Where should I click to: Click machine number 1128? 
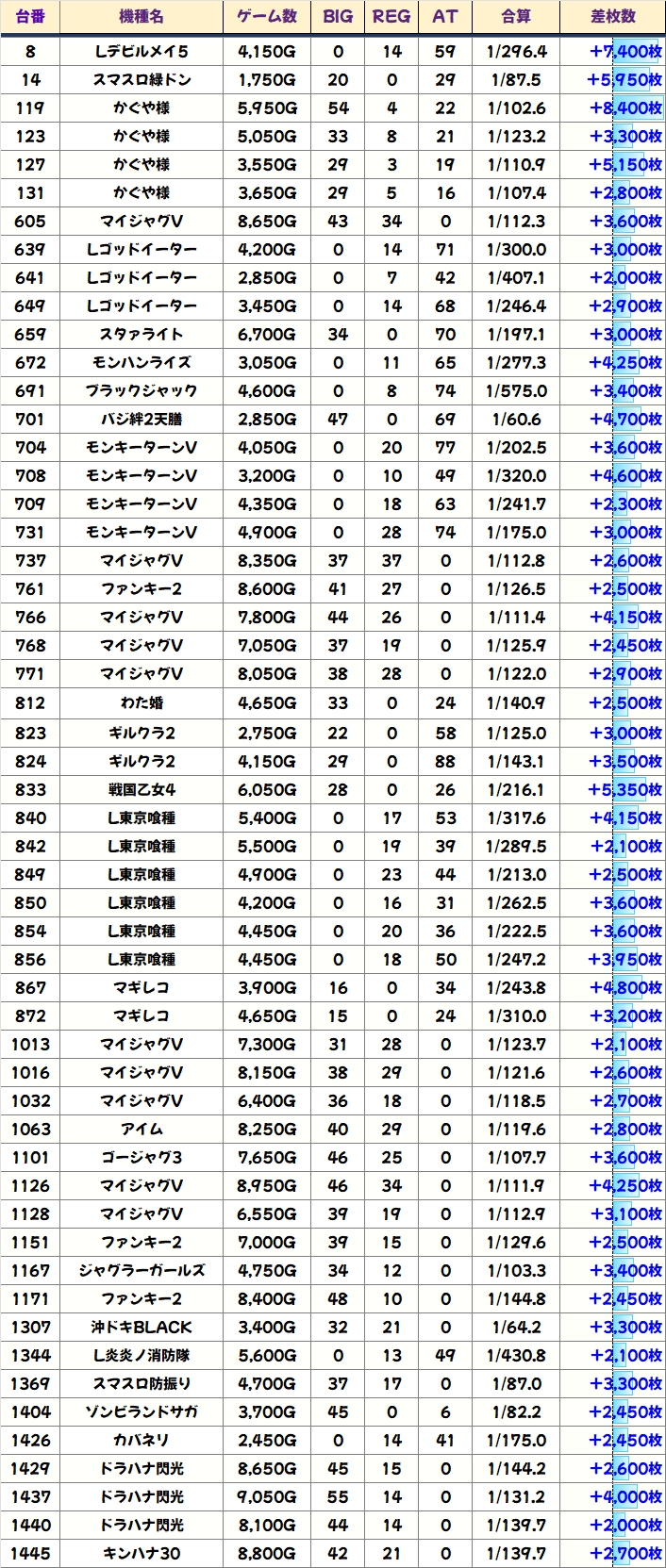coord(30,1213)
